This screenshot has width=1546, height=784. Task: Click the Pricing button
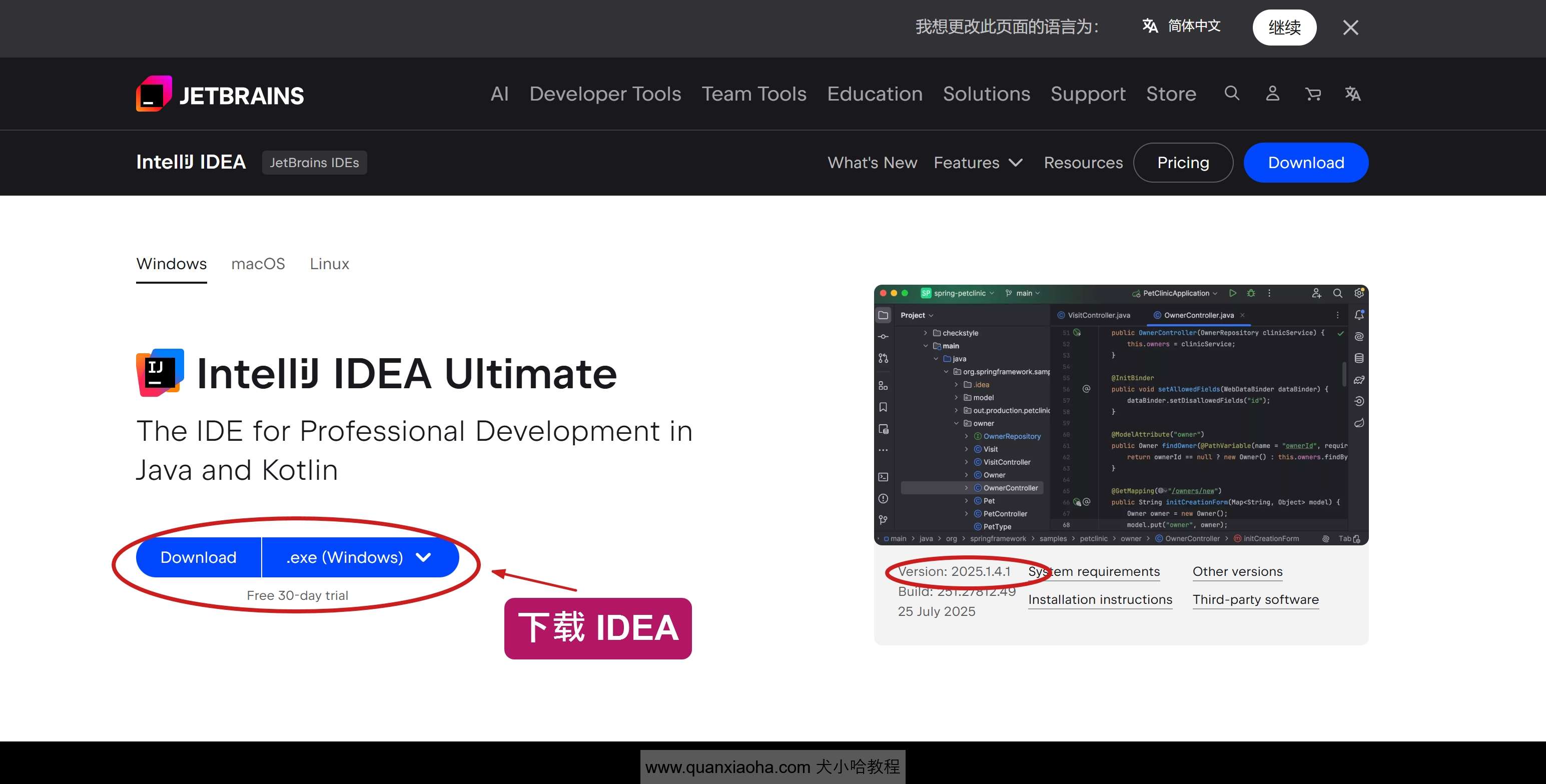click(1183, 163)
